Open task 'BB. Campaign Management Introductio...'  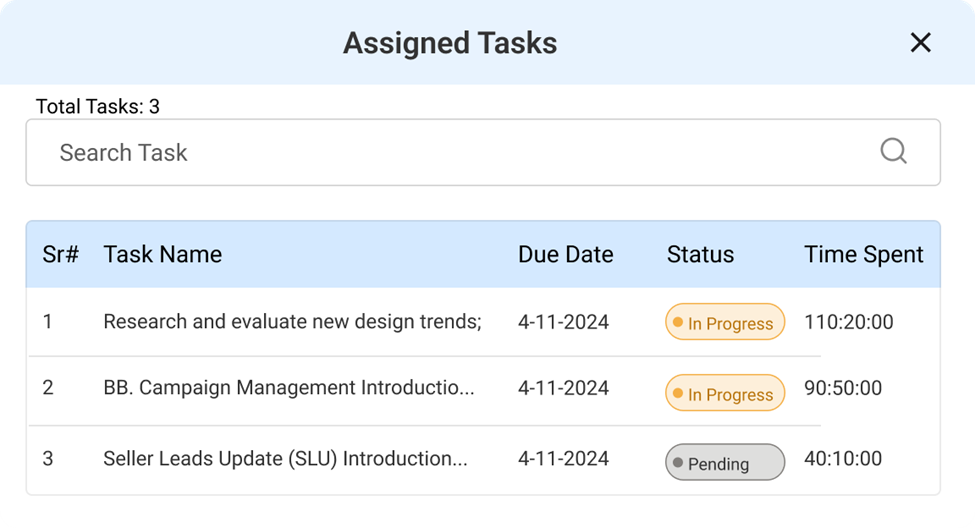[x=289, y=387]
